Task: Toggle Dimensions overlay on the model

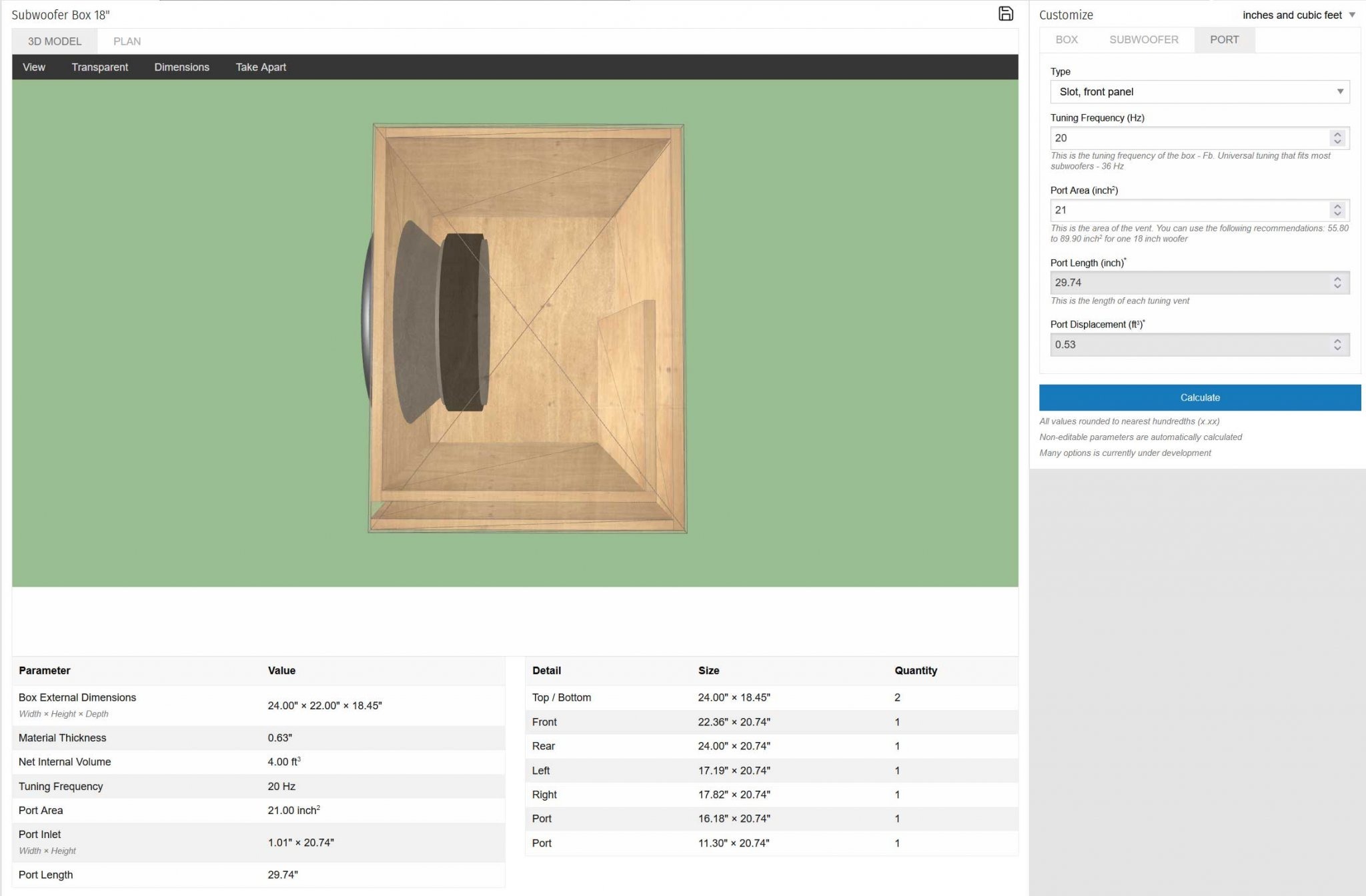Action: (181, 67)
